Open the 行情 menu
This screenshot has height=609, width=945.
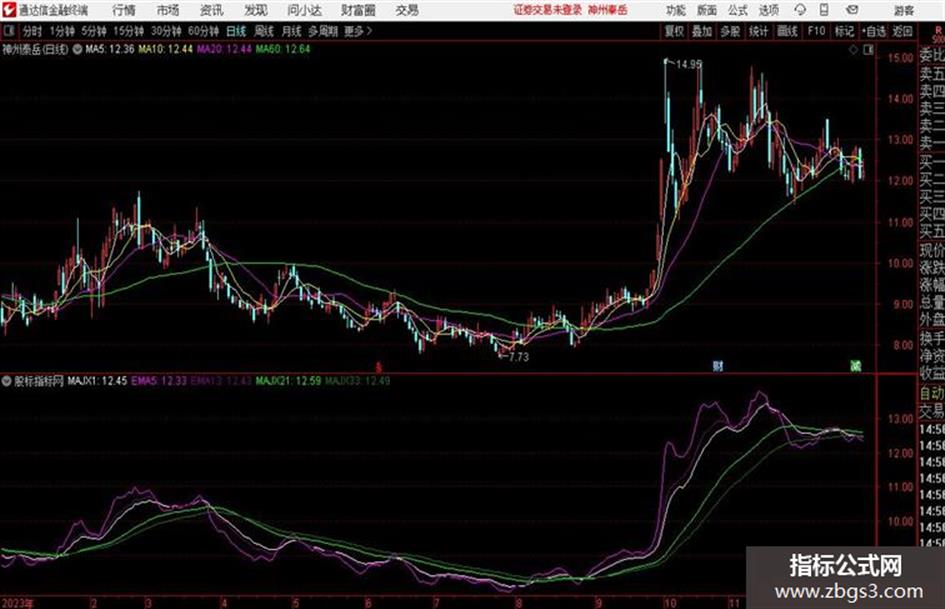click(124, 10)
